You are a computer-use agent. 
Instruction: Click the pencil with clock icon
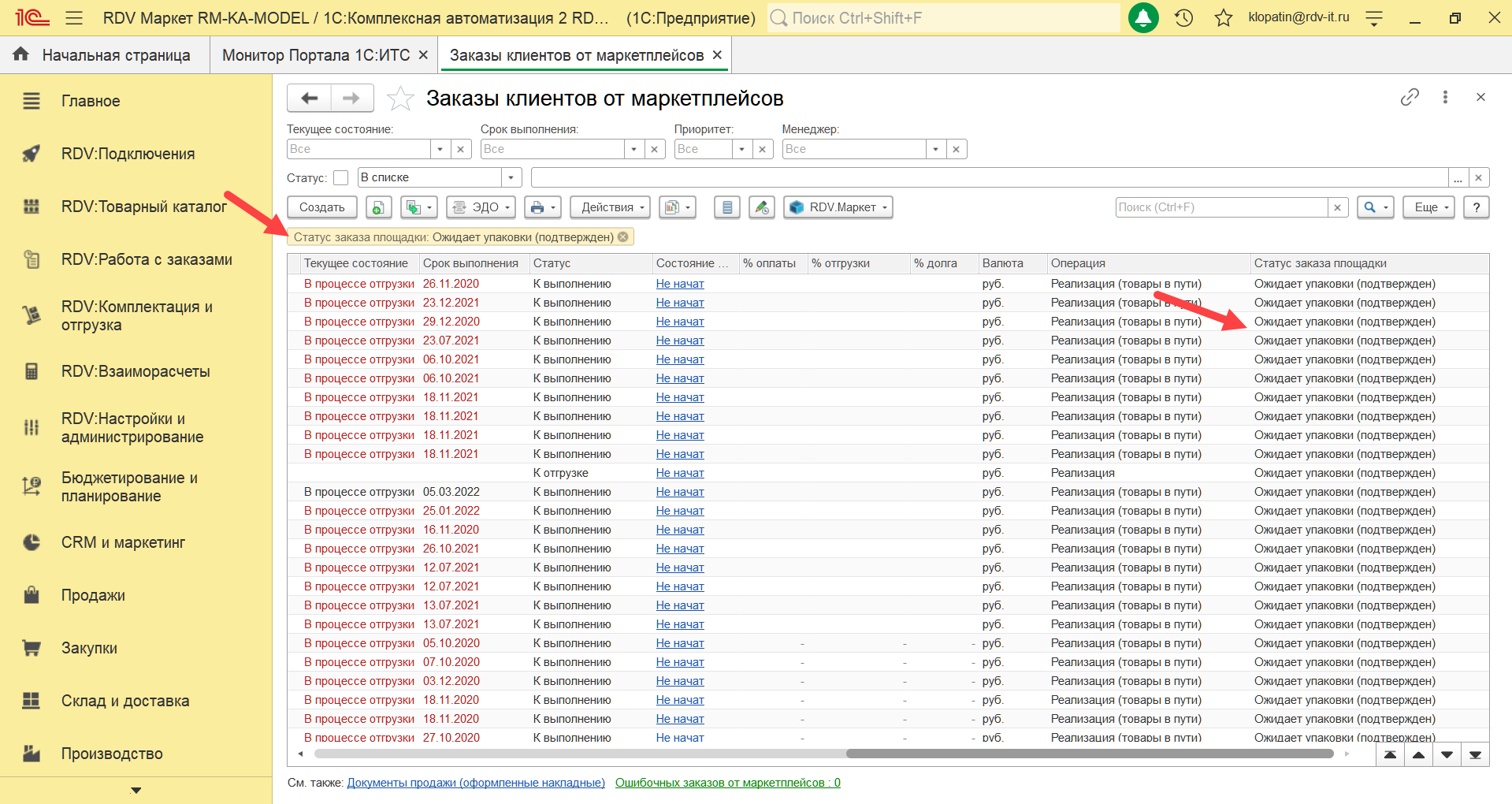click(761, 207)
